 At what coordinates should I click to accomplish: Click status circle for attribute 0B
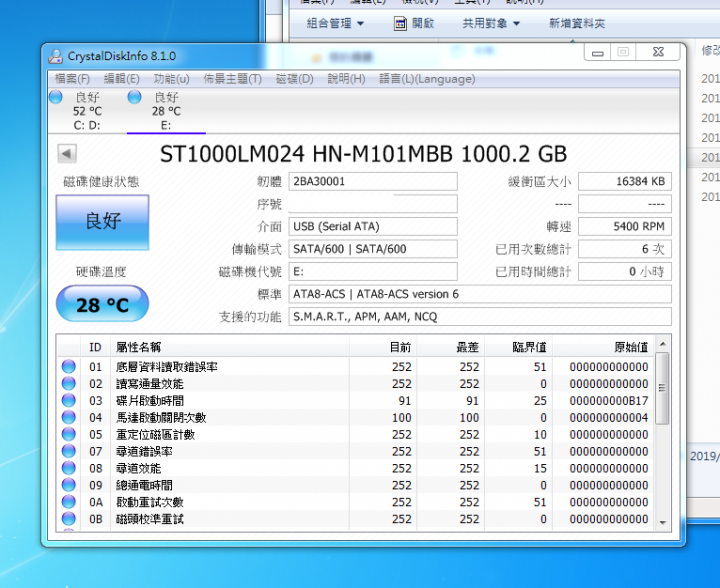pyautogui.click(x=68, y=519)
